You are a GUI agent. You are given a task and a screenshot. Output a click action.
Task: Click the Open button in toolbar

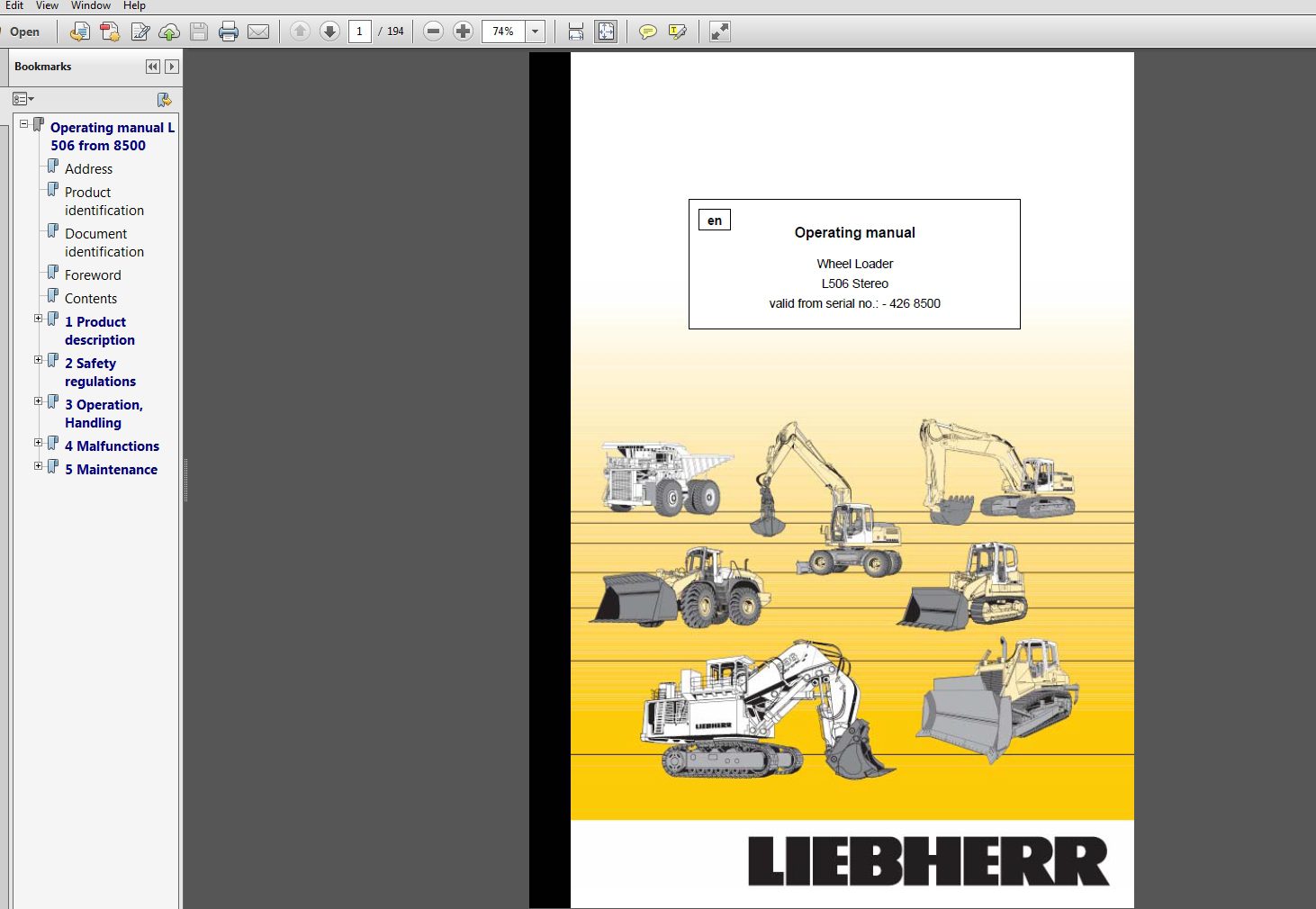[x=24, y=31]
